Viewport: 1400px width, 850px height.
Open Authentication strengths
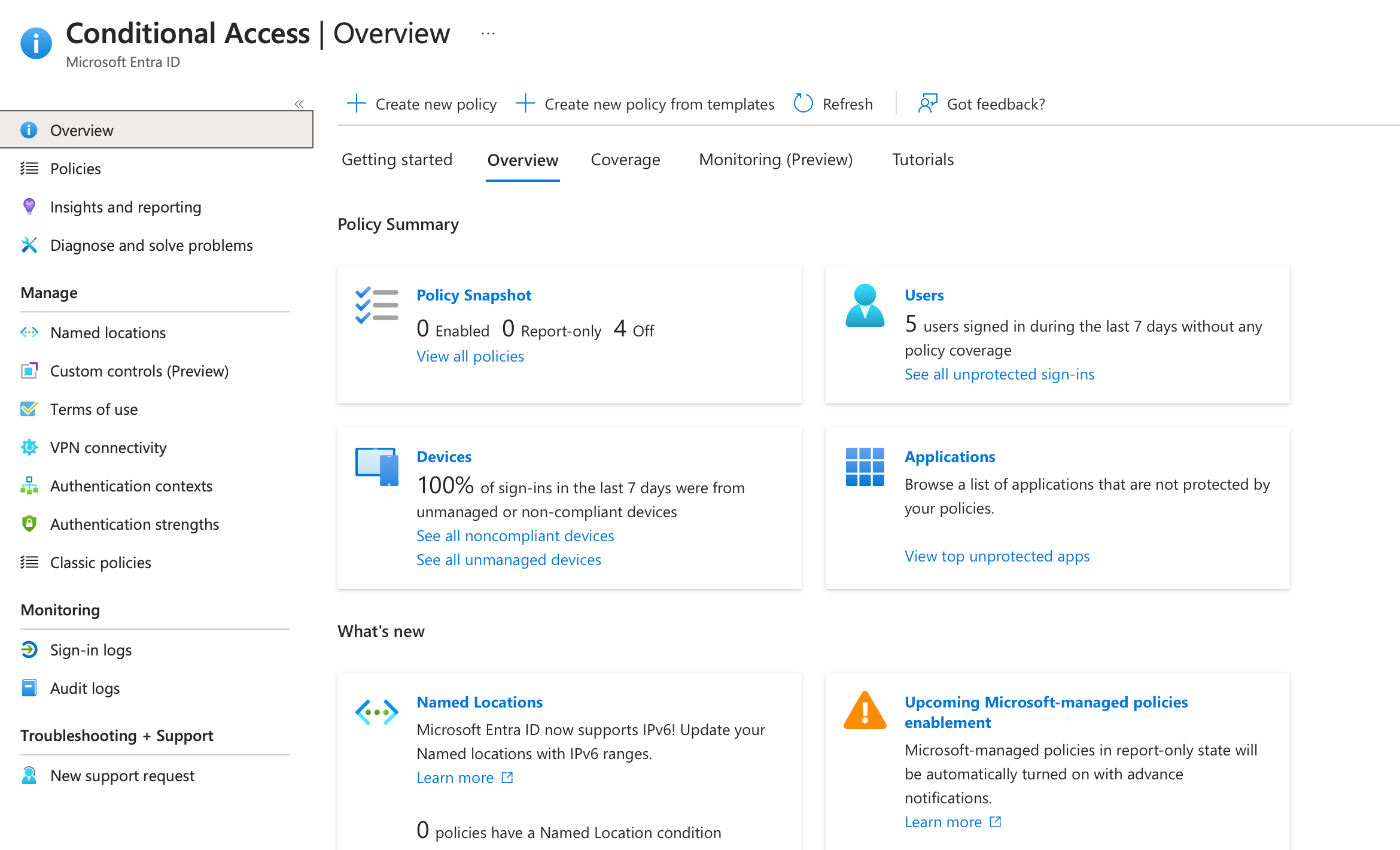coord(135,524)
